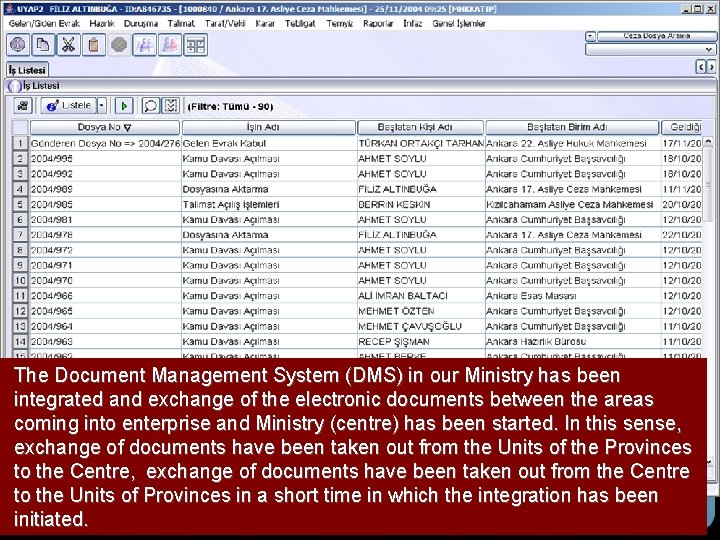This screenshot has width=720, height=540.
Task: Click the double-chevron expand icon beside filter
Action: [x=171, y=106]
